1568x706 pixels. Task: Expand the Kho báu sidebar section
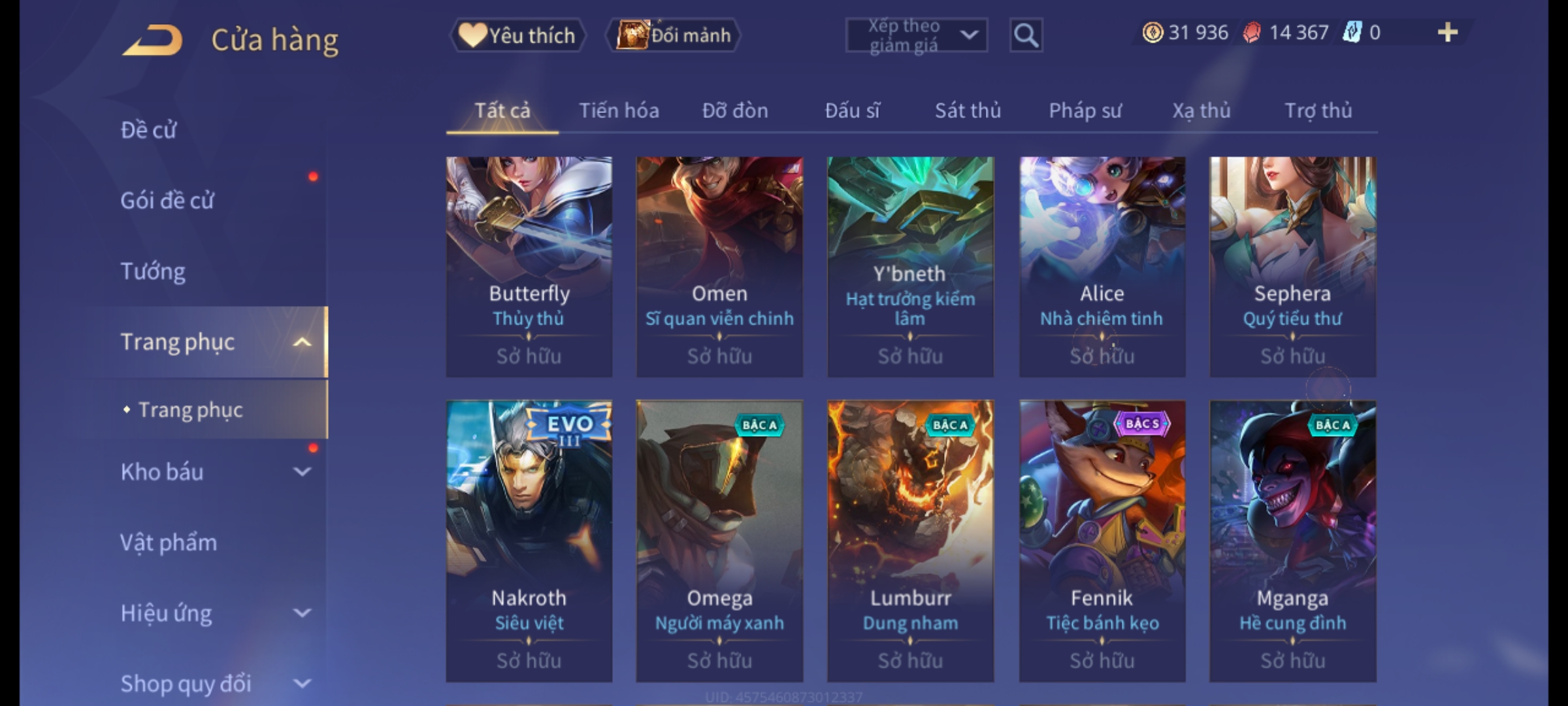point(302,471)
